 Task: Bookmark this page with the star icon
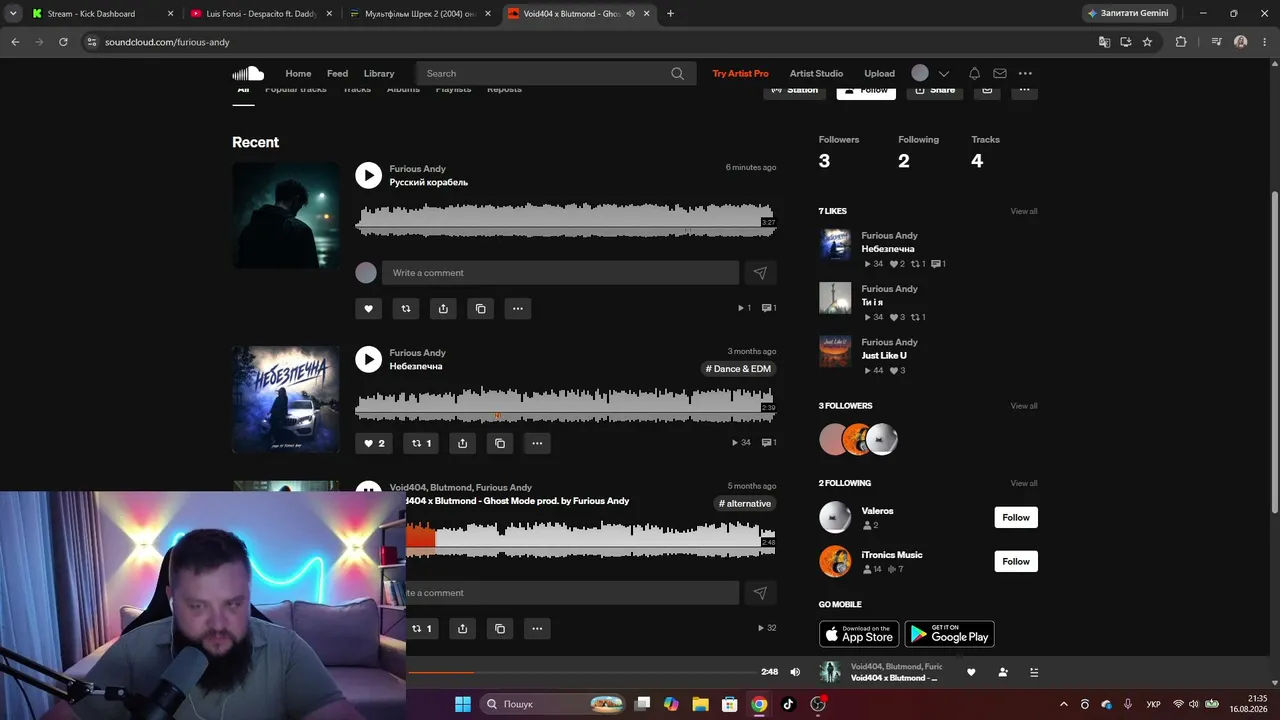1147,42
